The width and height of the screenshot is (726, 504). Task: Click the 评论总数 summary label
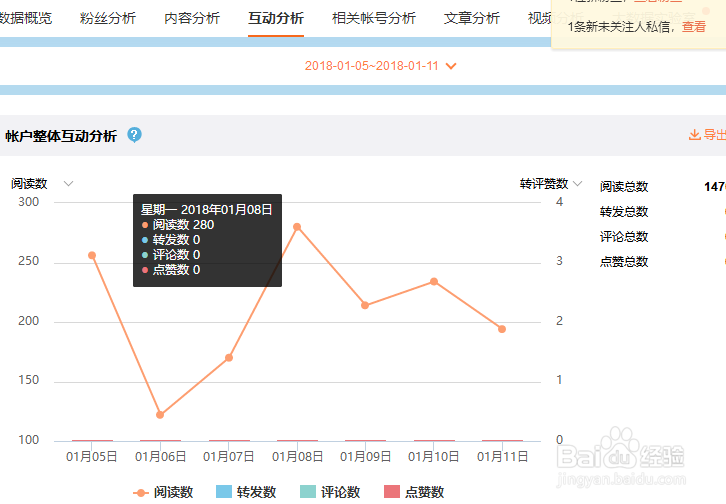[x=624, y=236]
